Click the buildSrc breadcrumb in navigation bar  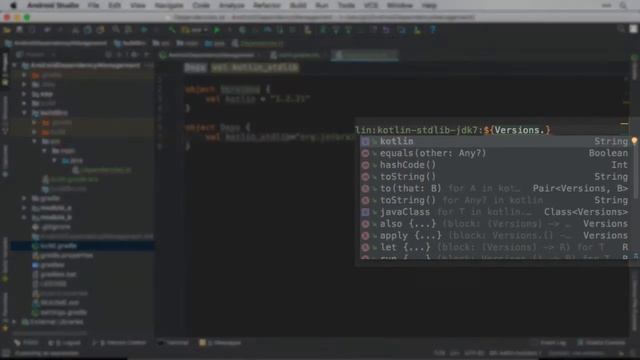130,43
